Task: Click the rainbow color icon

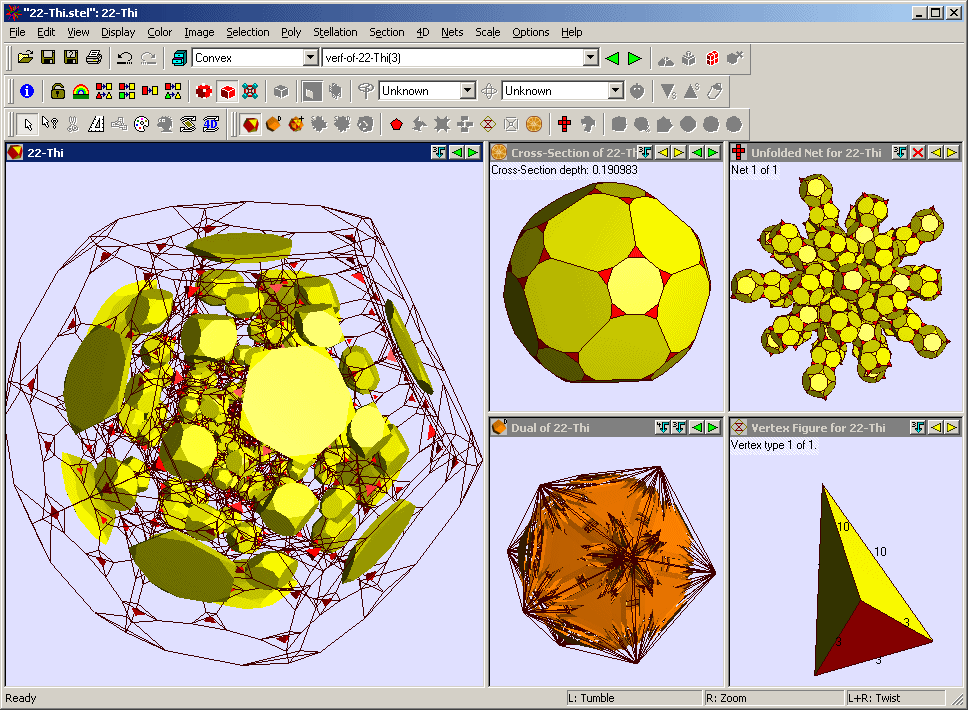Action: [x=81, y=91]
